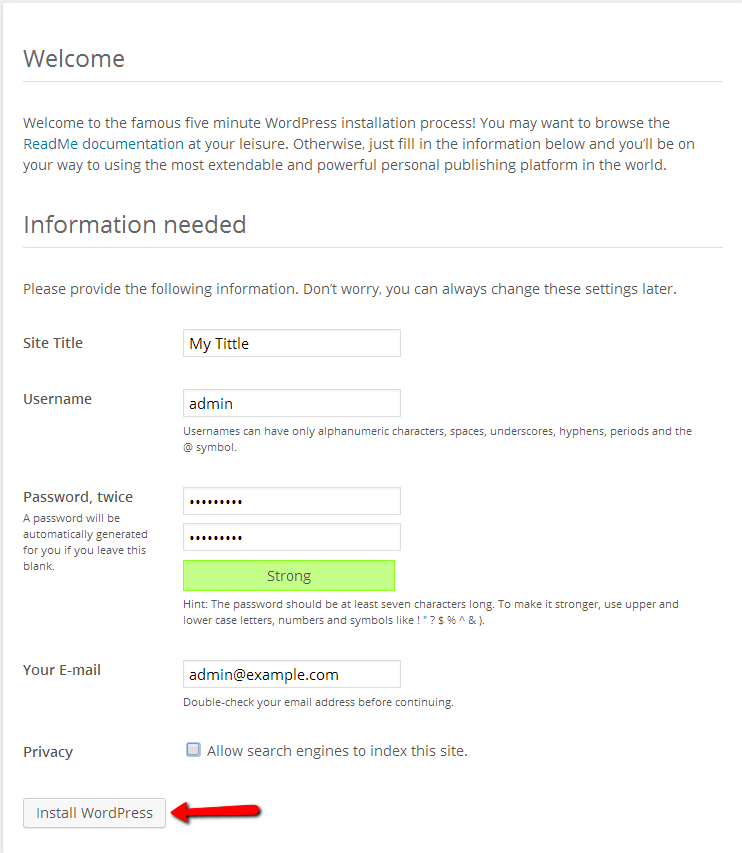Select the Username field containing admin
Image resolution: width=742 pixels, height=853 pixels.
click(292, 403)
